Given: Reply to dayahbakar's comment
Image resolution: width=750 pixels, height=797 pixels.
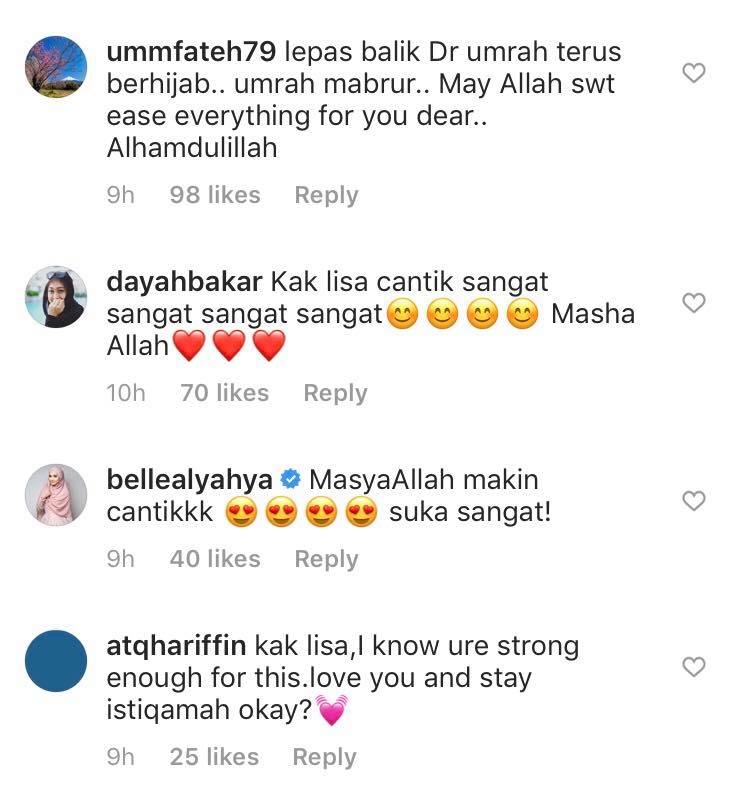Looking at the screenshot, I should [x=335, y=393].
